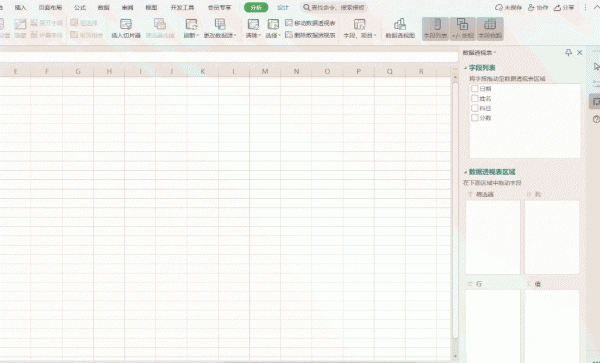Screen dimensions: 600x363
Task: Click the formula bar input
Action: [229, 57]
